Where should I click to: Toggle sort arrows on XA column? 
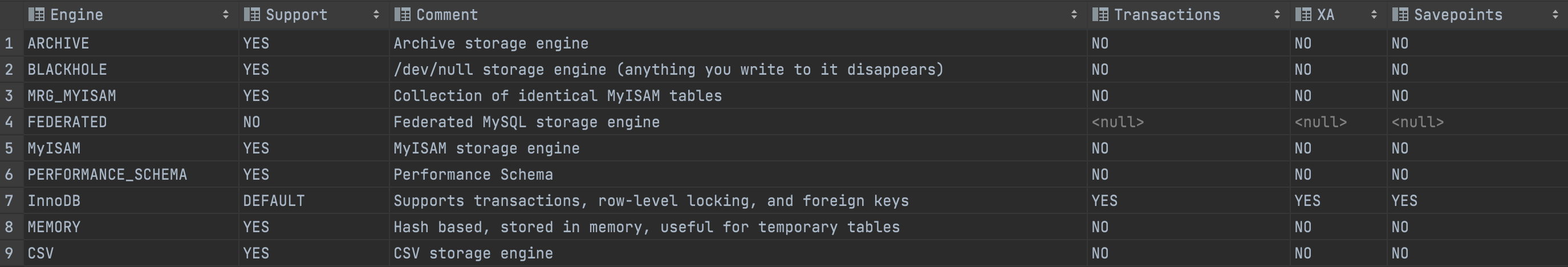(1374, 15)
